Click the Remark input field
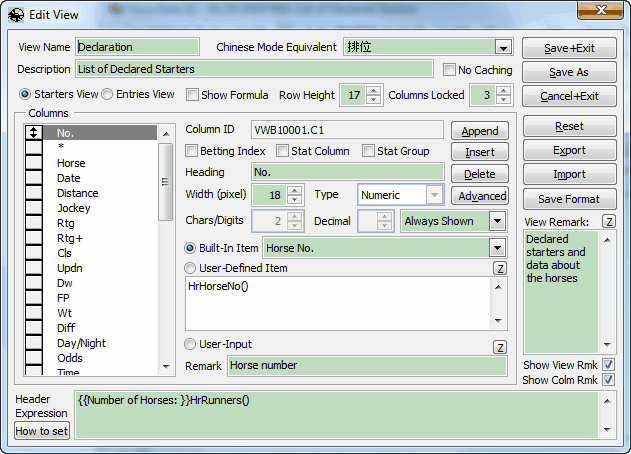 pyautogui.click(x=367, y=365)
